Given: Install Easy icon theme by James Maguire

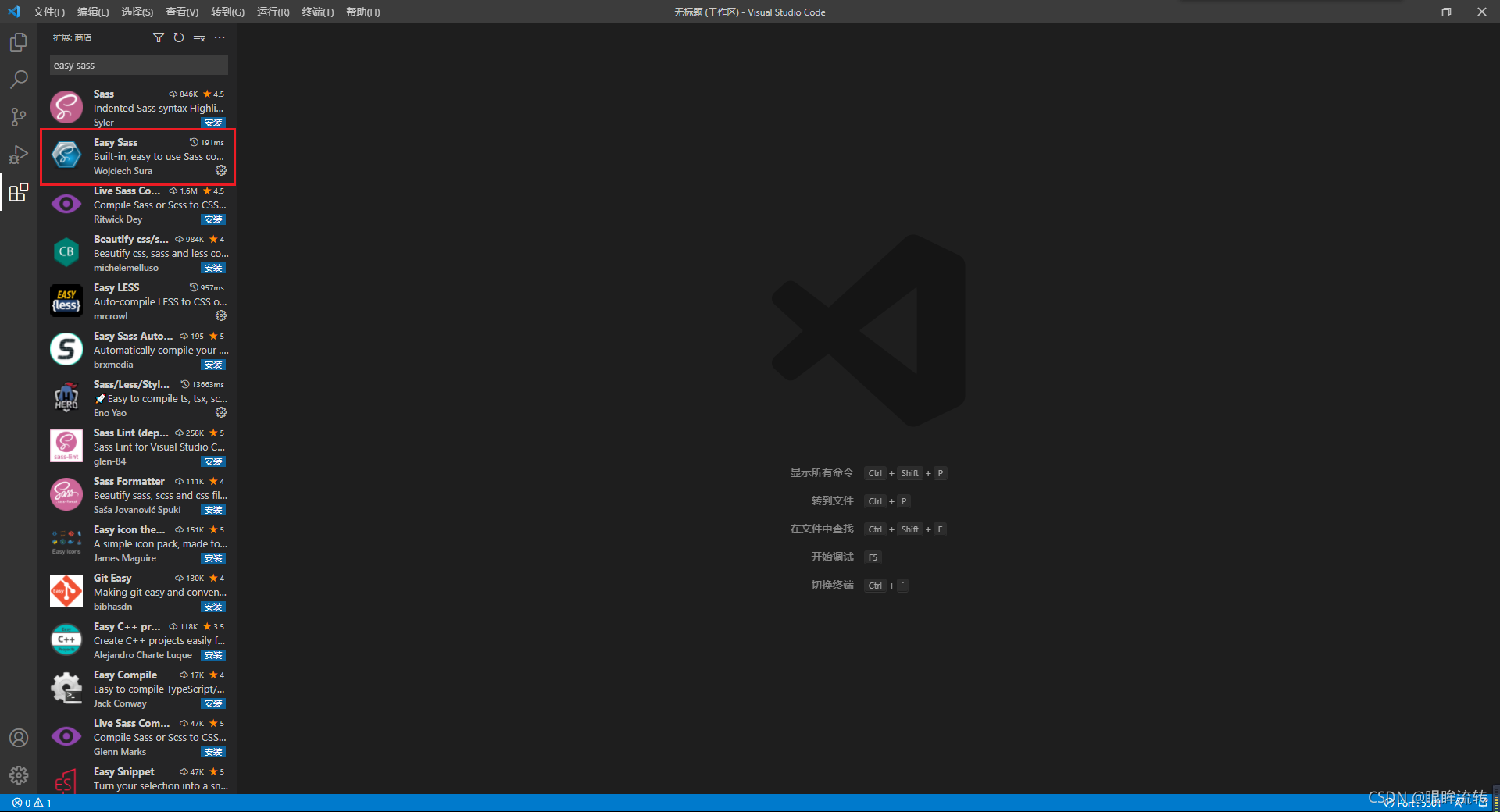Looking at the screenshot, I should pyautogui.click(x=213, y=558).
